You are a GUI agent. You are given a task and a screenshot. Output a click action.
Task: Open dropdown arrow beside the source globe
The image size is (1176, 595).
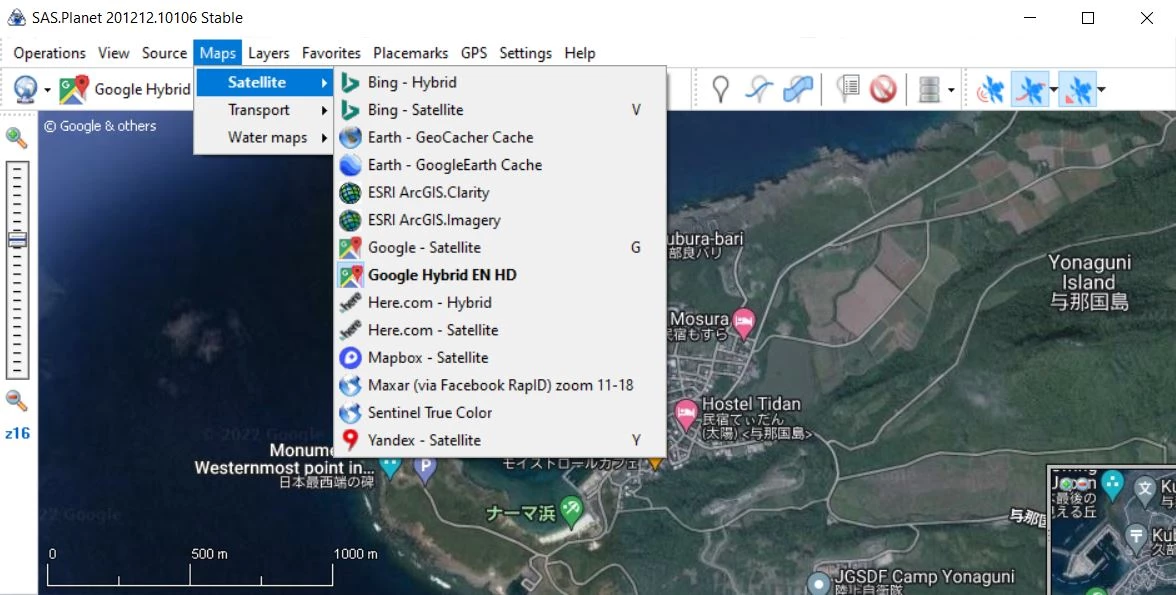(47, 90)
